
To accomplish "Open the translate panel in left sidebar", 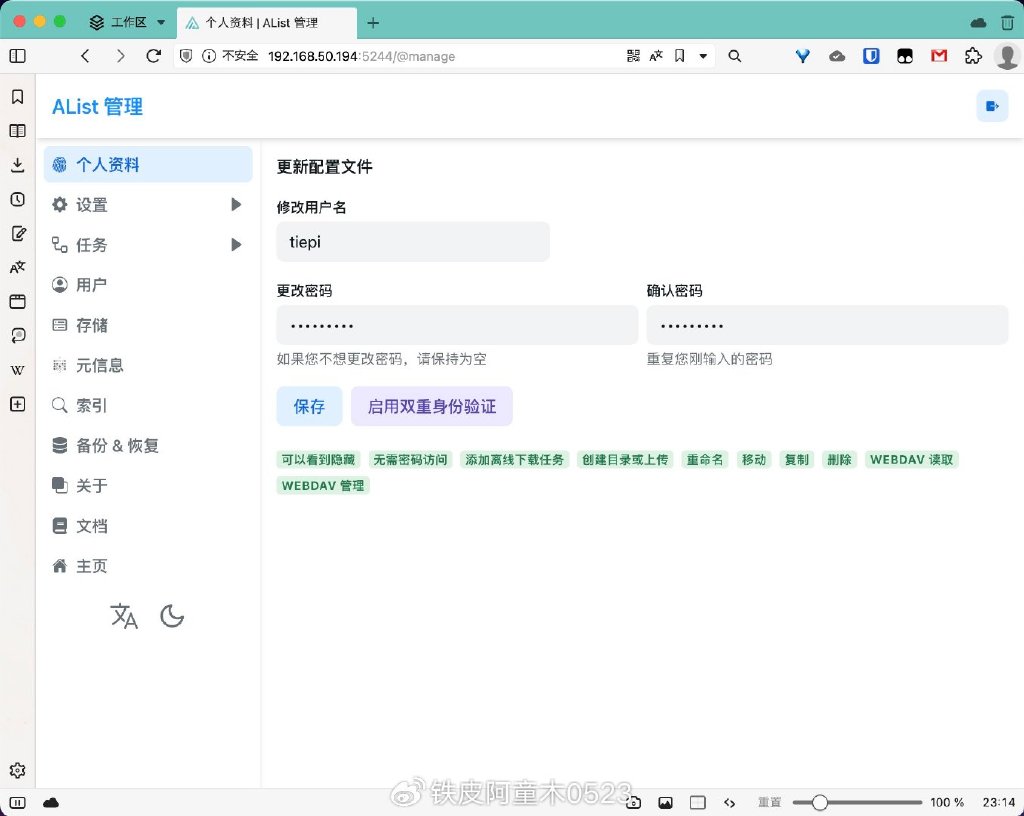I will (18, 267).
